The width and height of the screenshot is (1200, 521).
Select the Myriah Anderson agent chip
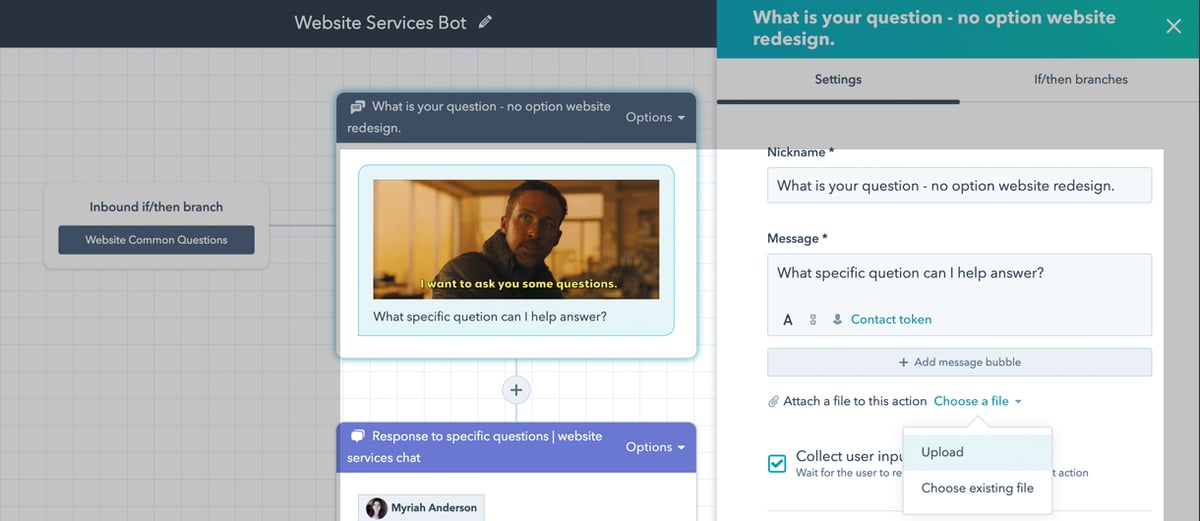pyautogui.click(x=422, y=508)
